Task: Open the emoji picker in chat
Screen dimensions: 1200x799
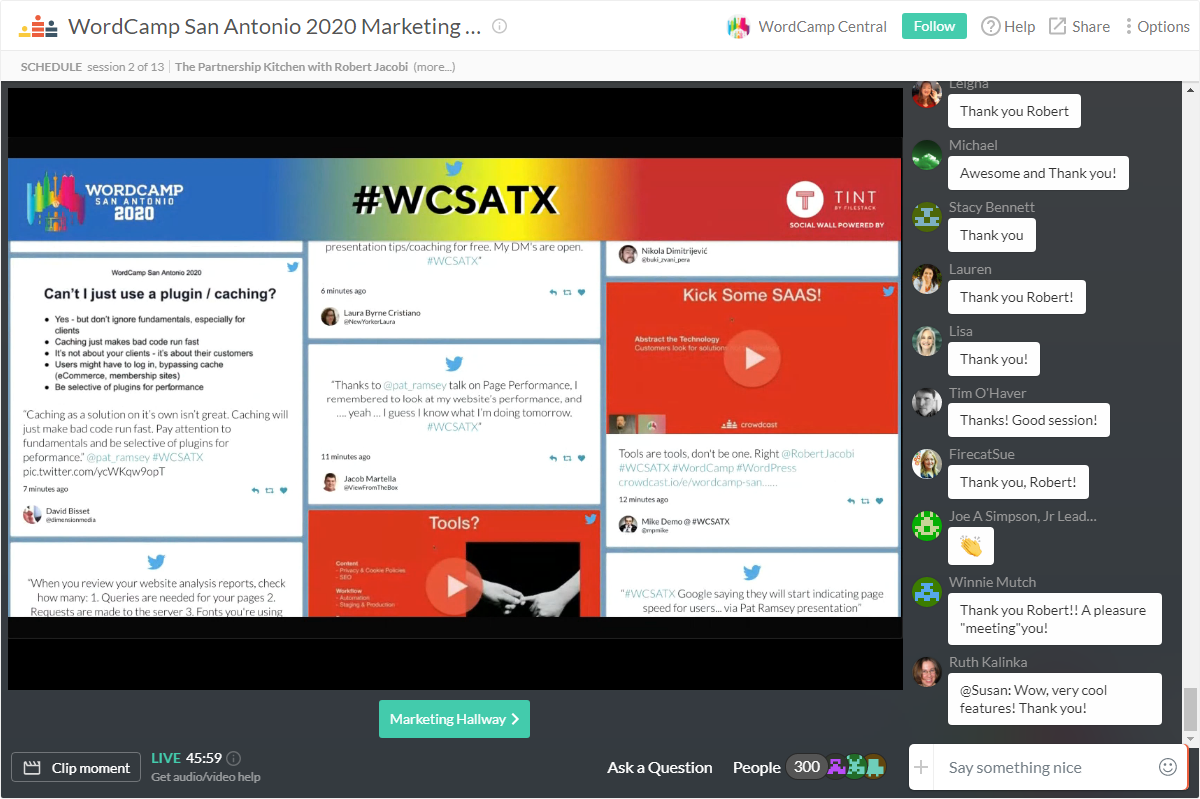Action: point(1168,768)
